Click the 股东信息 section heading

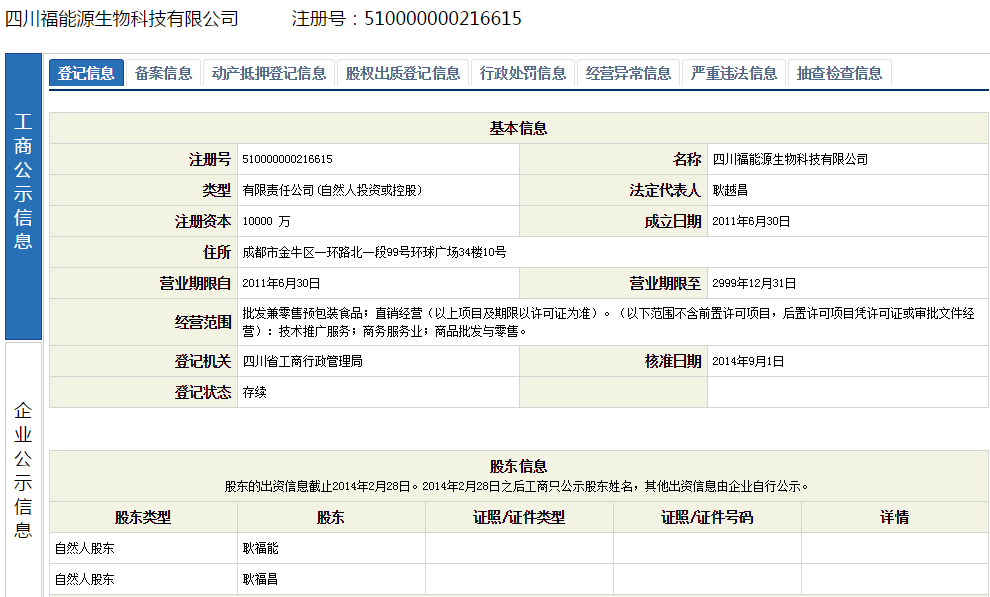pos(518,467)
